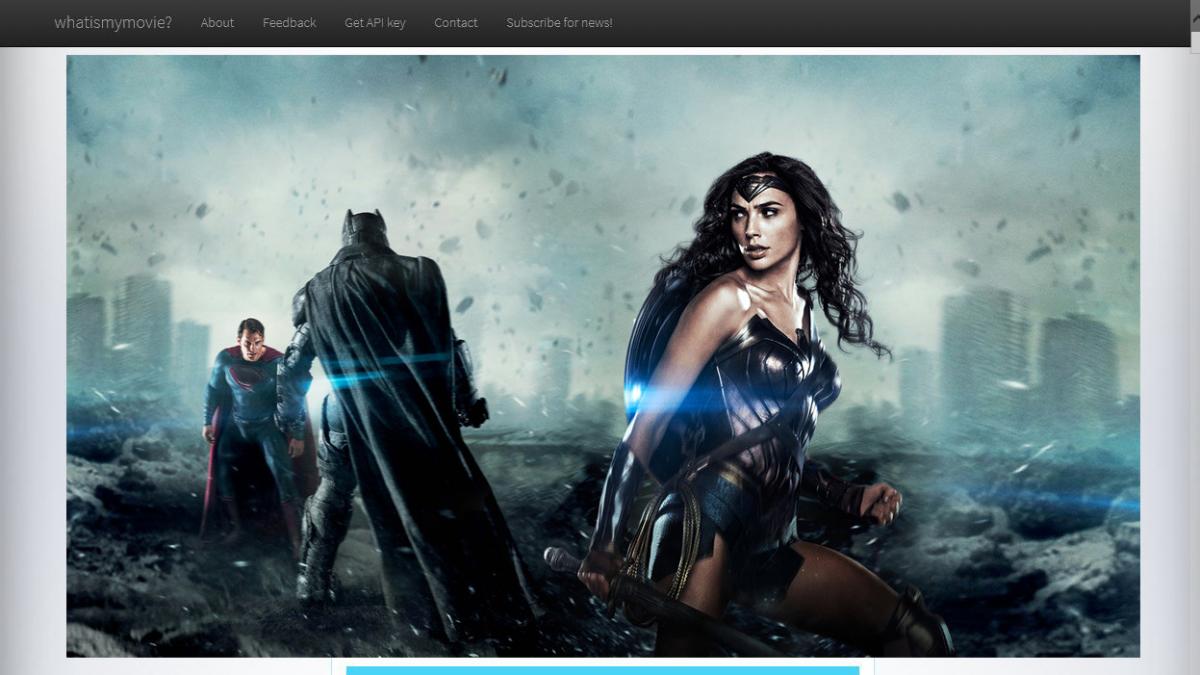Viewport: 1200px width, 675px height.
Task: Click the blue bar below the banner
Action: pos(602,670)
